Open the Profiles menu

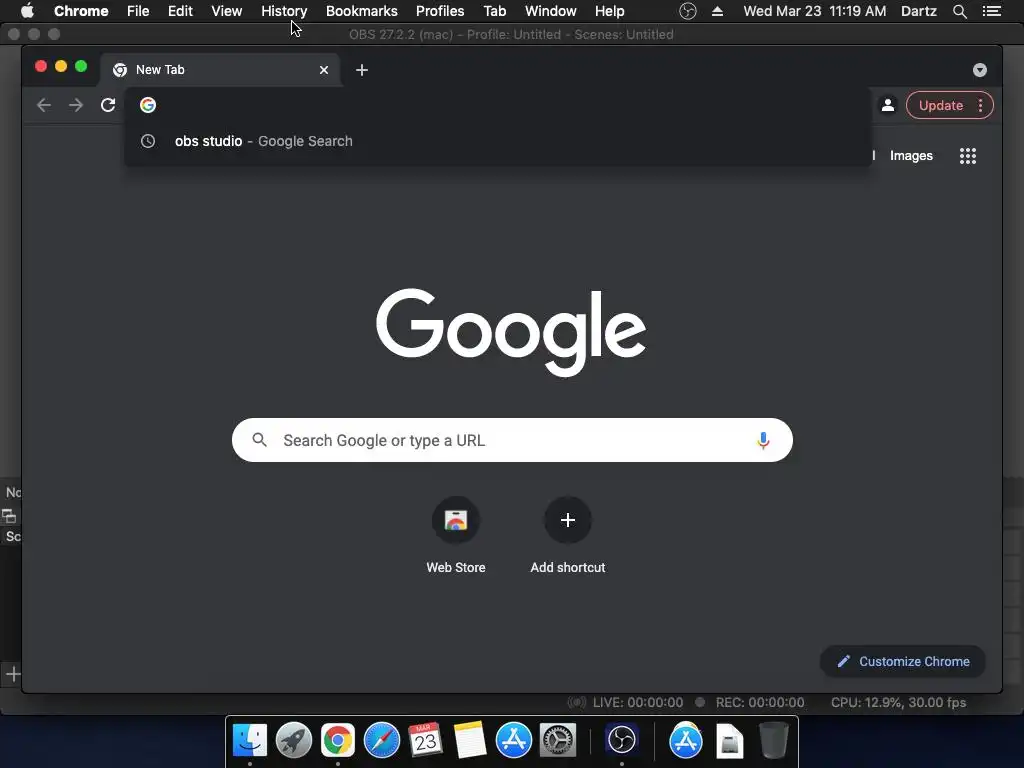(440, 11)
